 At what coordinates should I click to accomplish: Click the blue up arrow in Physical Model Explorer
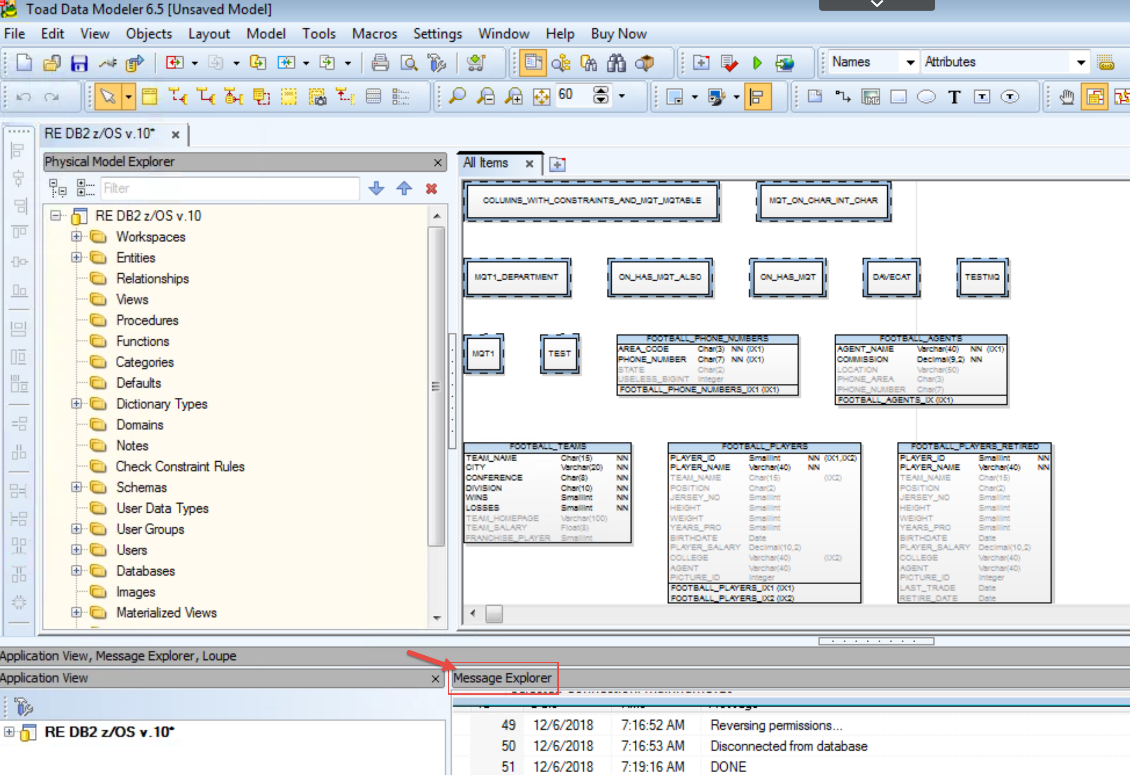pos(404,189)
